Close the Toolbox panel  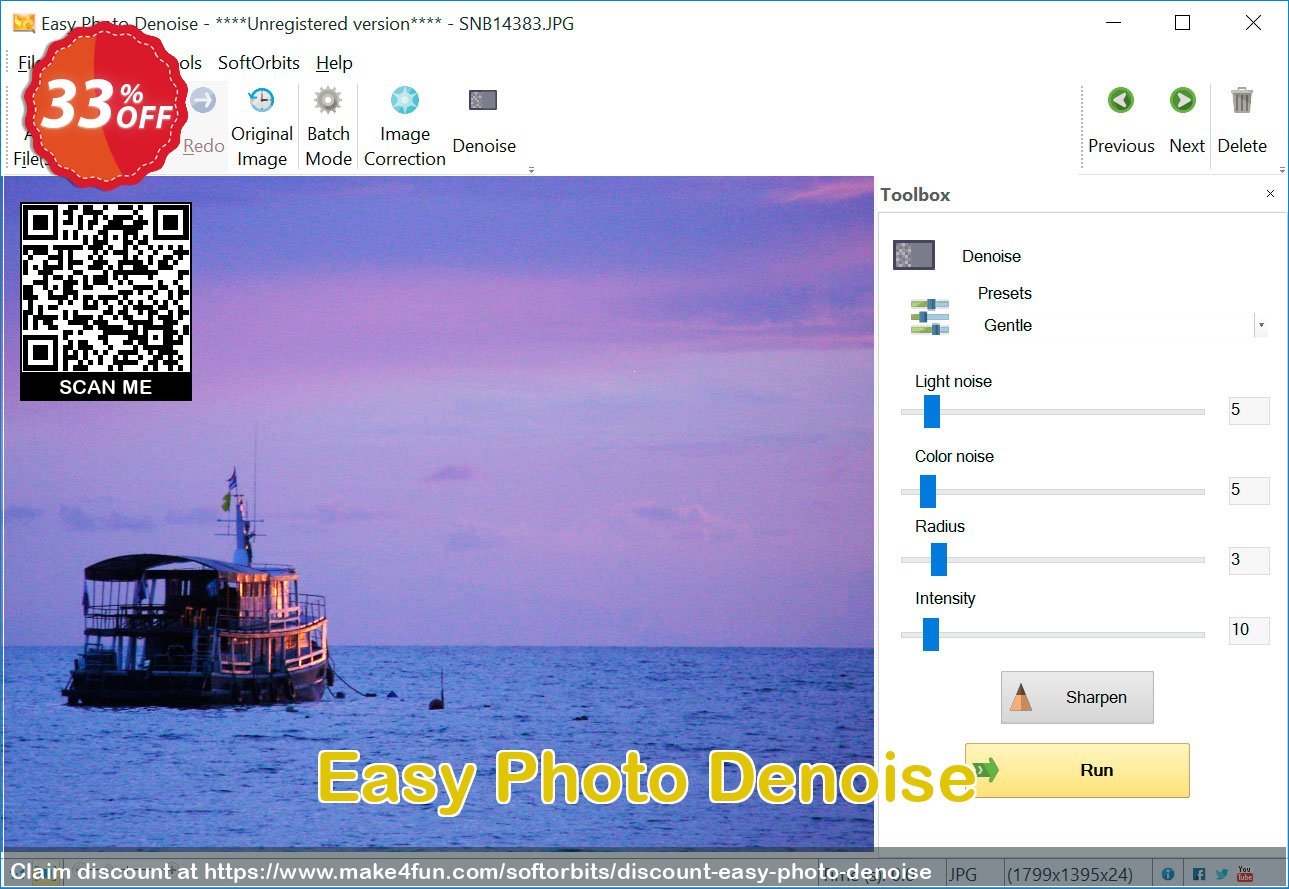1270,194
